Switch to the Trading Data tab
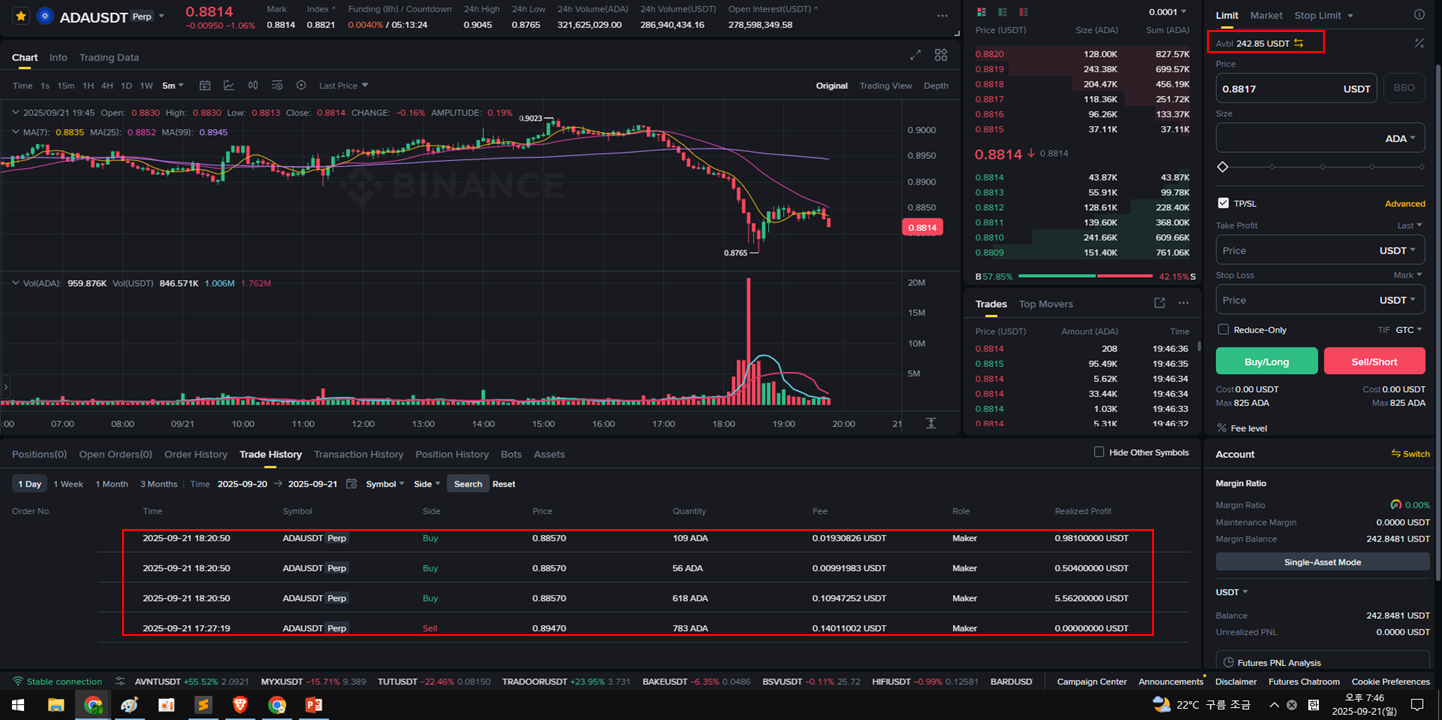The width and height of the screenshot is (1442, 720). (x=109, y=57)
